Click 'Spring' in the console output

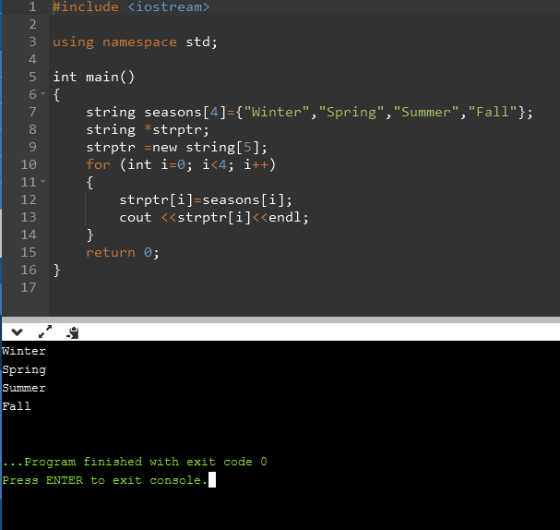(24, 370)
